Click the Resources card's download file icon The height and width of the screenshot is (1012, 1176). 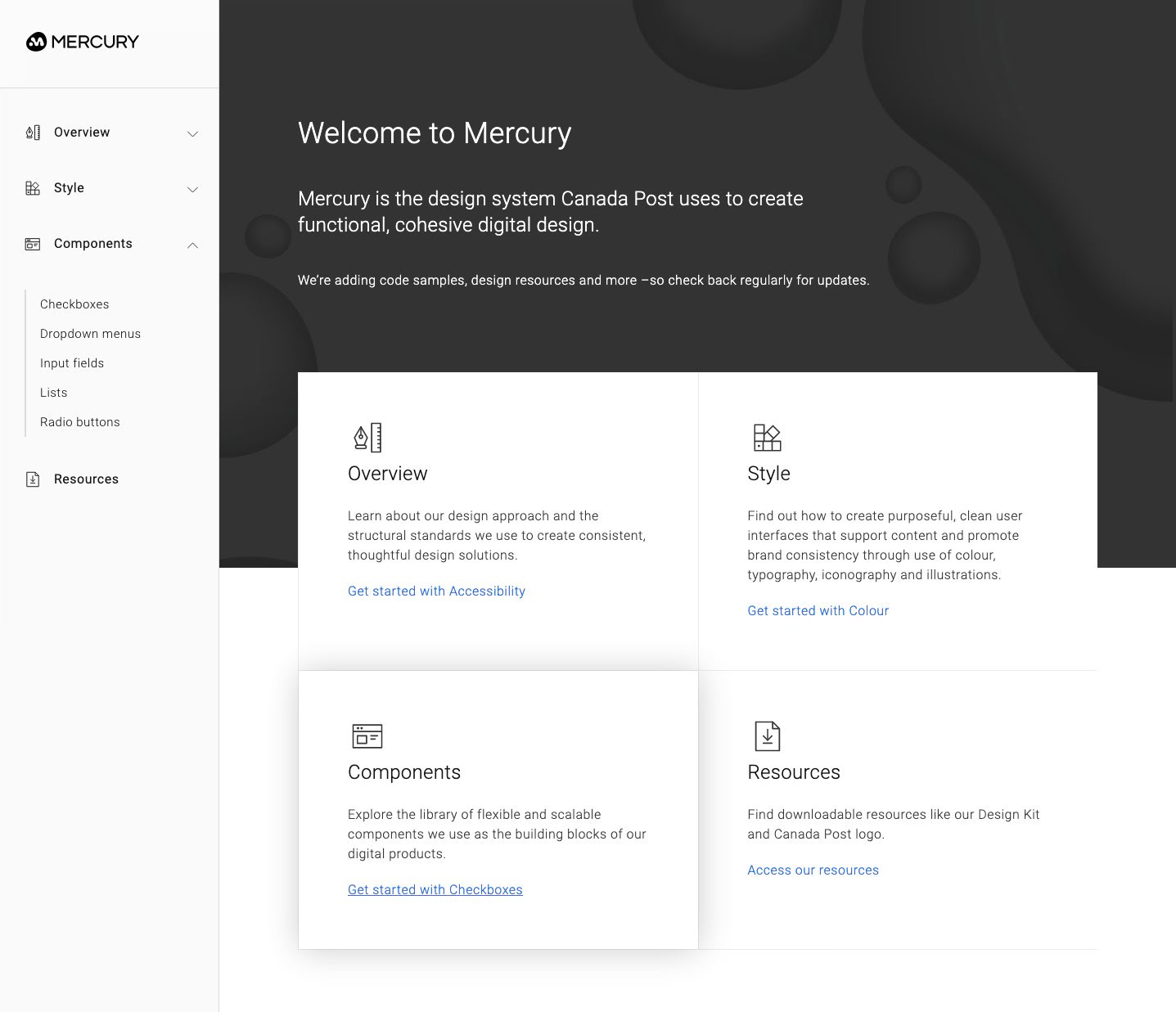coord(768,736)
